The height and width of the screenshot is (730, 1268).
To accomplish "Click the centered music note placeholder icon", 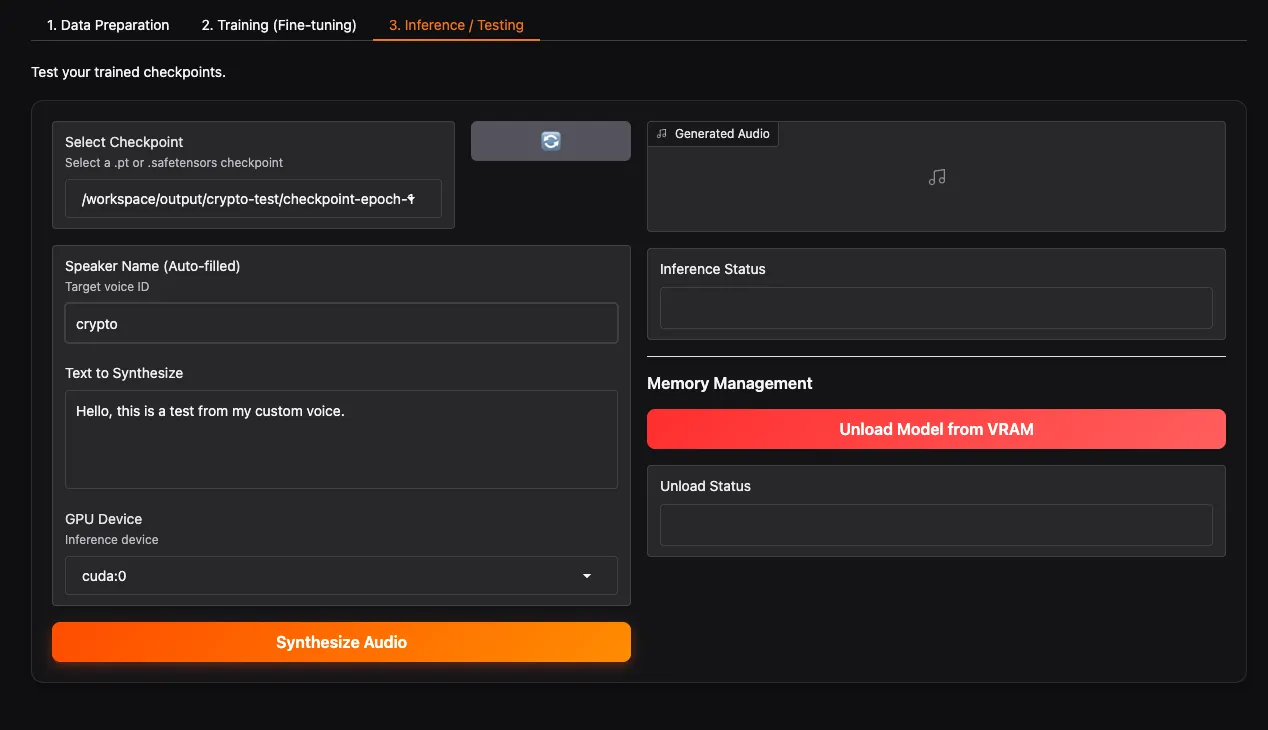I will coord(937,177).
